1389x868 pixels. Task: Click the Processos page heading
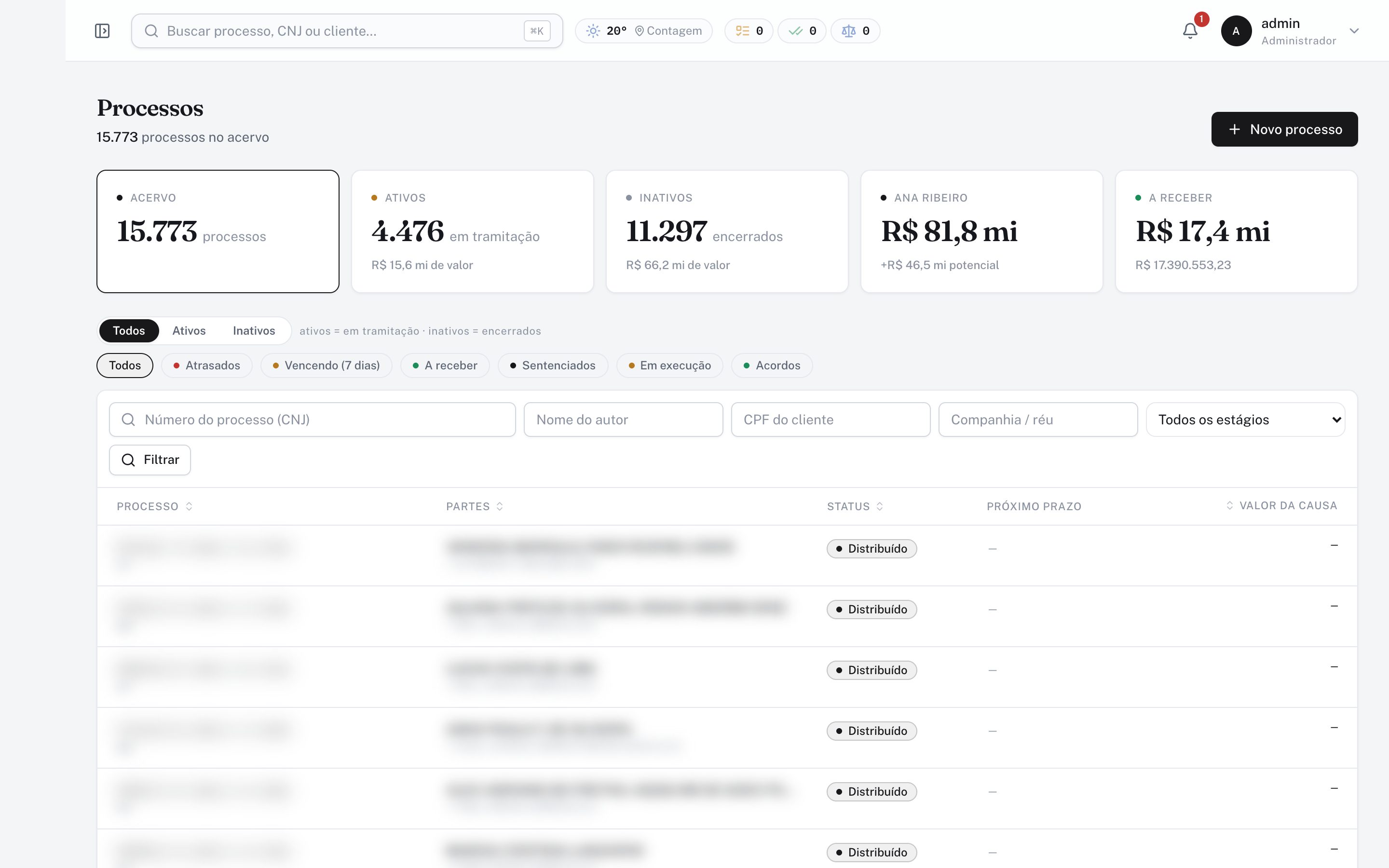pos(150,108)
